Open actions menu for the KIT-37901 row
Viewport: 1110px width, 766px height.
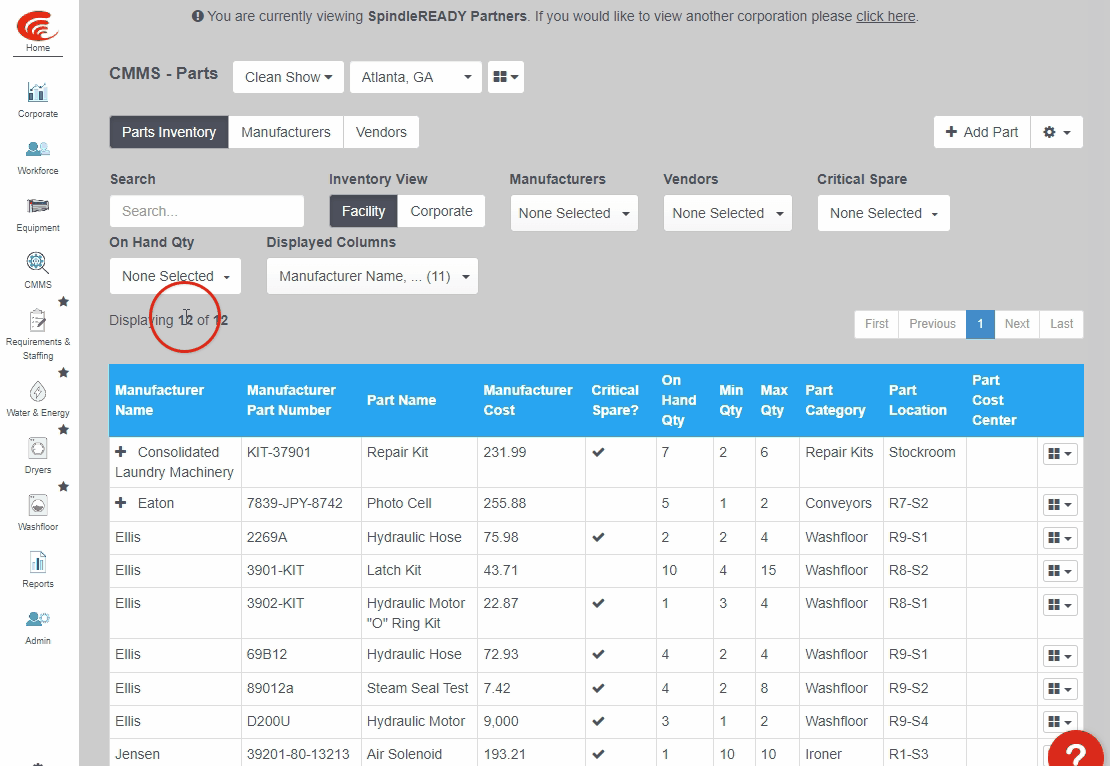[1060, 454]
